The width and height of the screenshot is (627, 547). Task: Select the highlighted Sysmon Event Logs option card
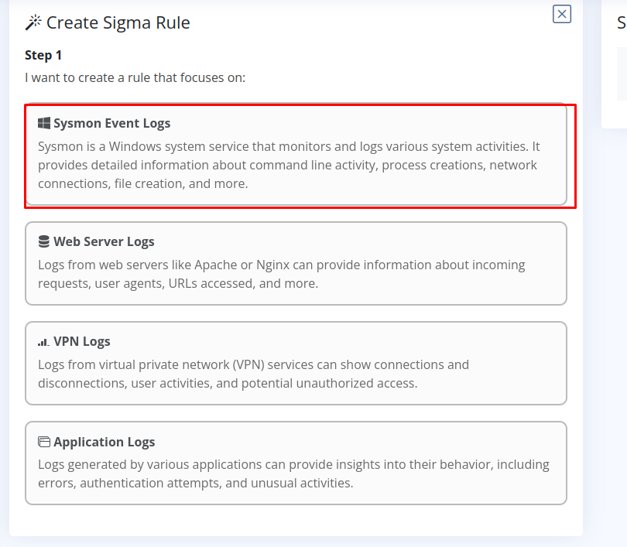click(296, 155)
